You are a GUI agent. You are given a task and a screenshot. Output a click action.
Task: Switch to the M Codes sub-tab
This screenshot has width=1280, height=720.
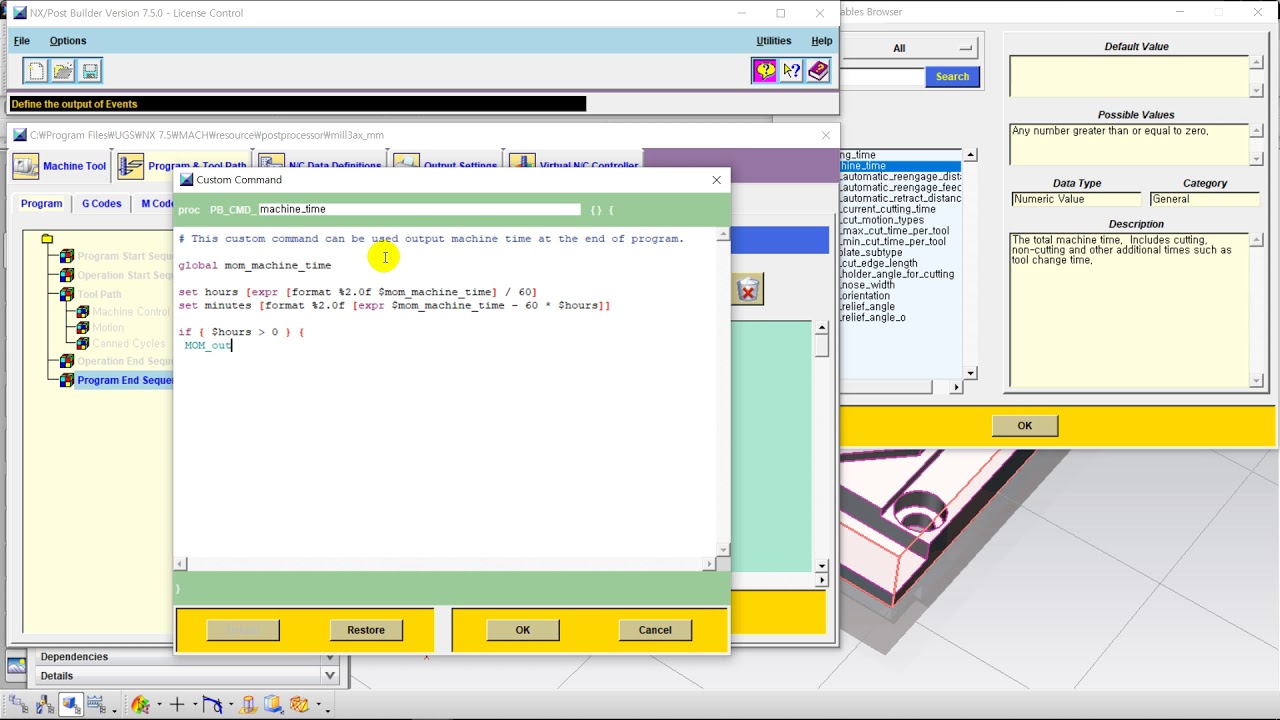(157, 203)
